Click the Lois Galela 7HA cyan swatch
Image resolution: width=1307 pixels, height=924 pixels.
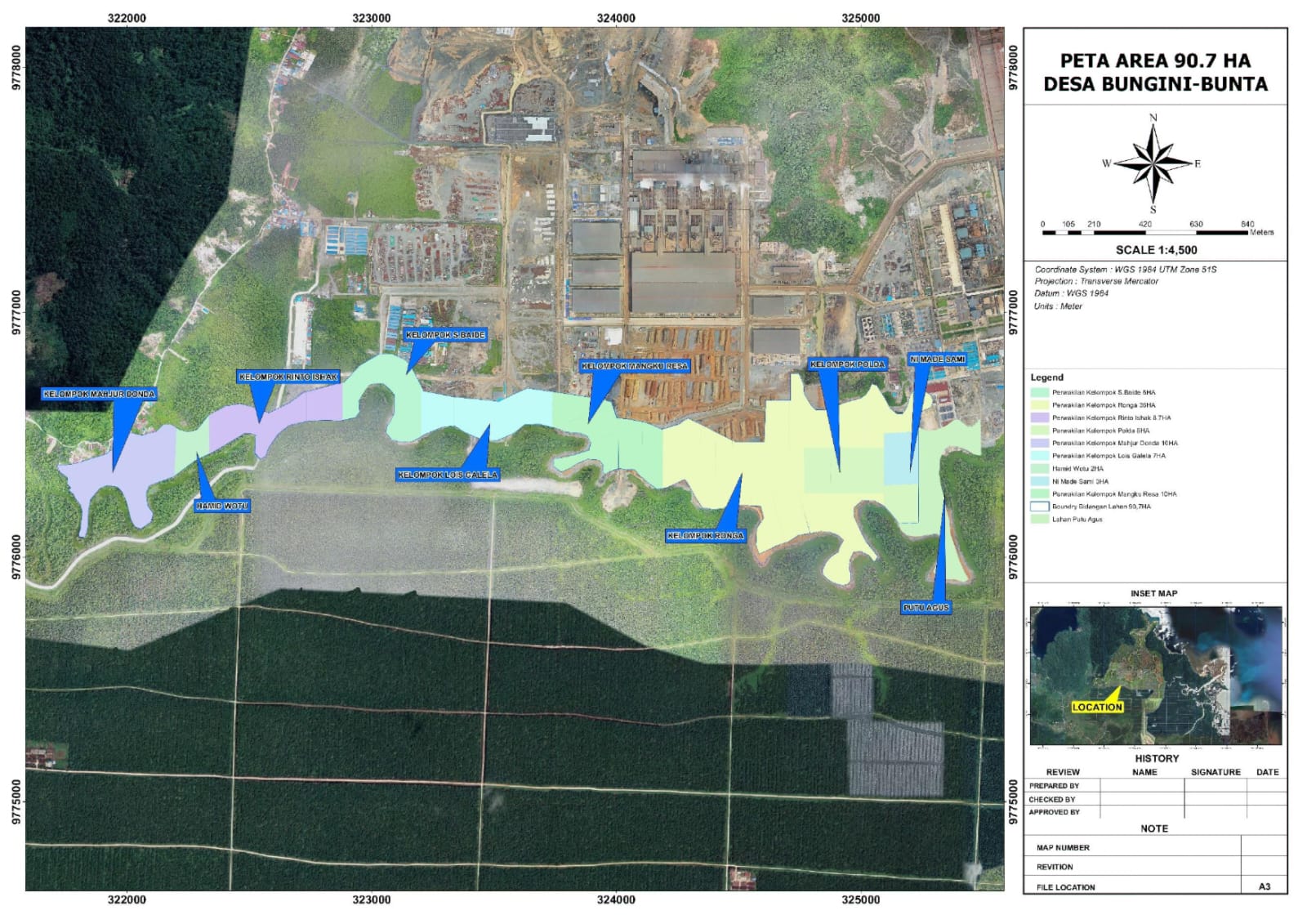click(x=1039, y=456)
